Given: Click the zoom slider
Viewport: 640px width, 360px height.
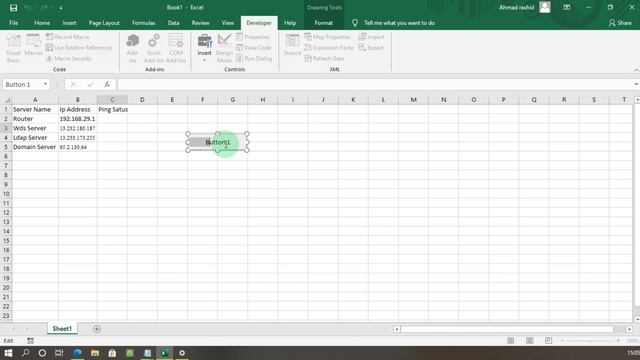Looking at the screenshot, I should point(591,340).
